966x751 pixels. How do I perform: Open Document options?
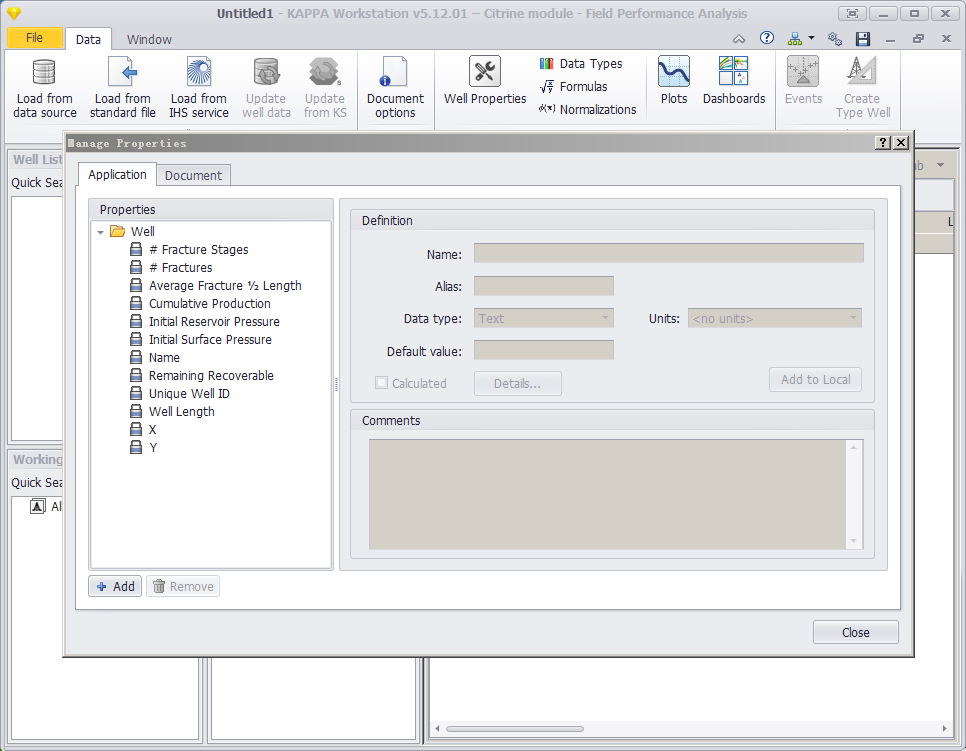(x=395, y=87)
